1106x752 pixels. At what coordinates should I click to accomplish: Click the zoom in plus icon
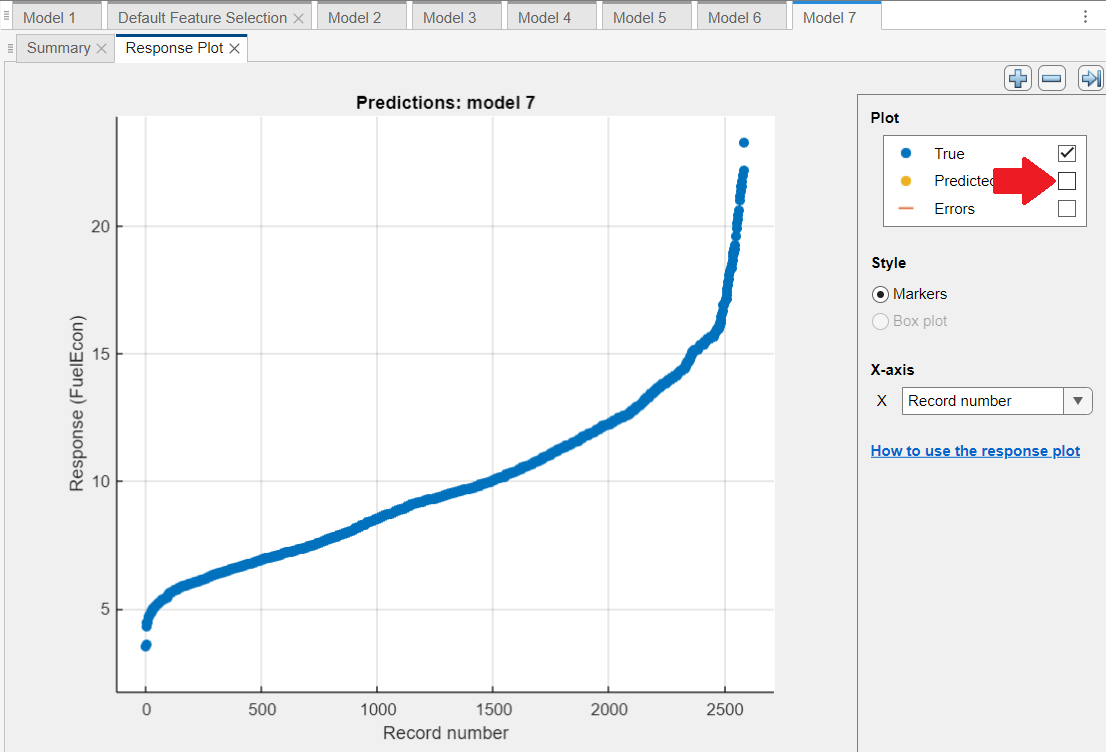point(1018,79)
